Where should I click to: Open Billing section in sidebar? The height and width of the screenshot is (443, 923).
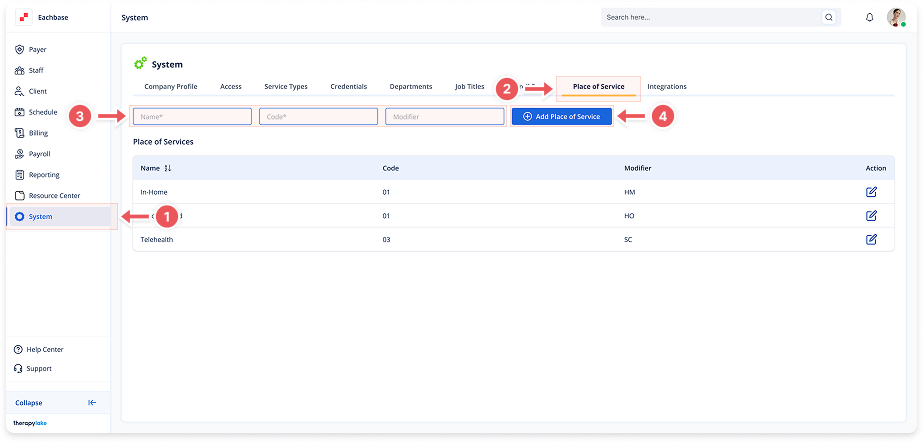[x=38, y=133]
